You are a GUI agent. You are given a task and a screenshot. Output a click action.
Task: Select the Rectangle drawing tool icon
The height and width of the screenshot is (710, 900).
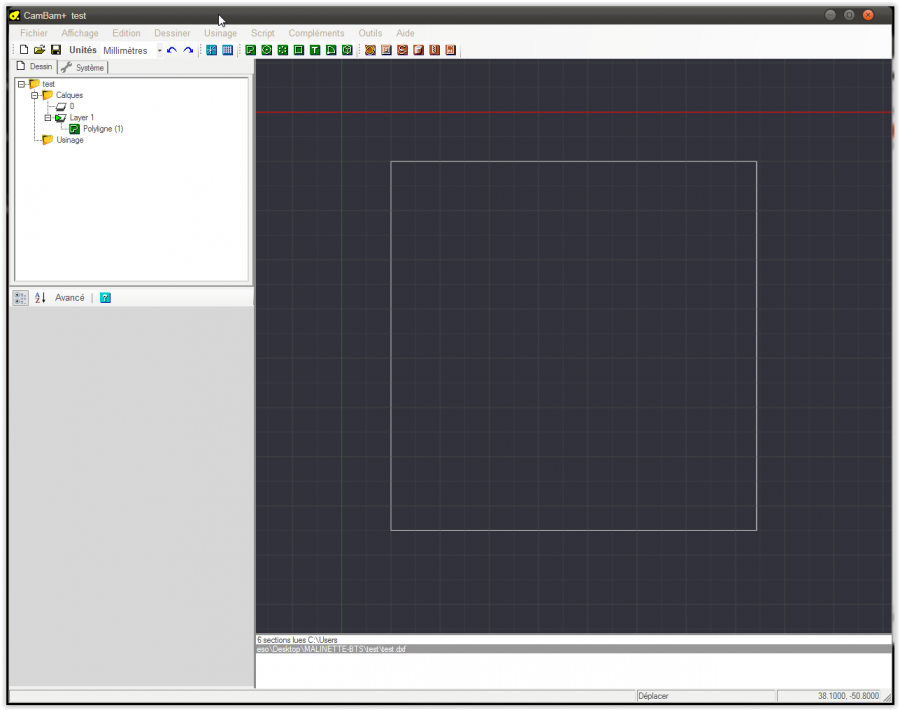[x=298, y=50]
